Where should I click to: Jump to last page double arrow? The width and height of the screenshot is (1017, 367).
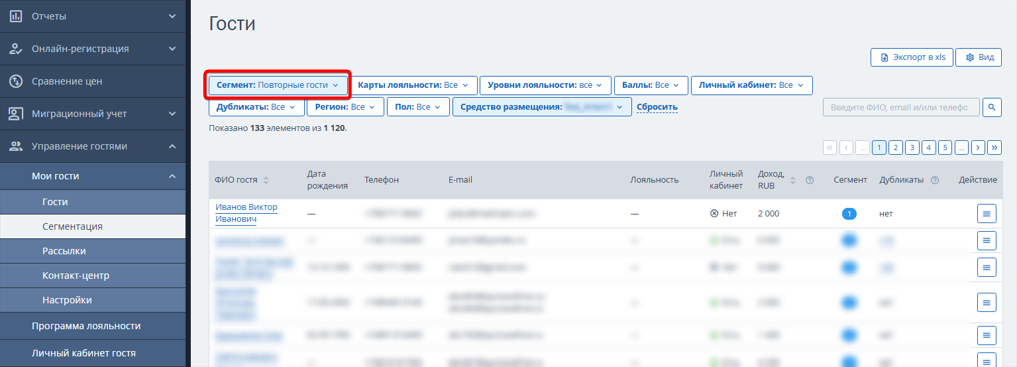click(x=994, y=147)
